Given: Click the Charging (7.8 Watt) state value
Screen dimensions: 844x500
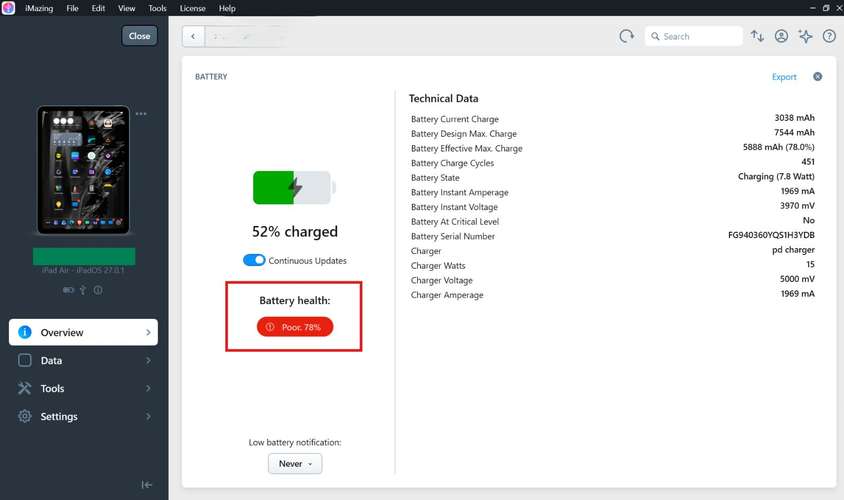Looking at the screenshot, I should click(x=776, y=177).
